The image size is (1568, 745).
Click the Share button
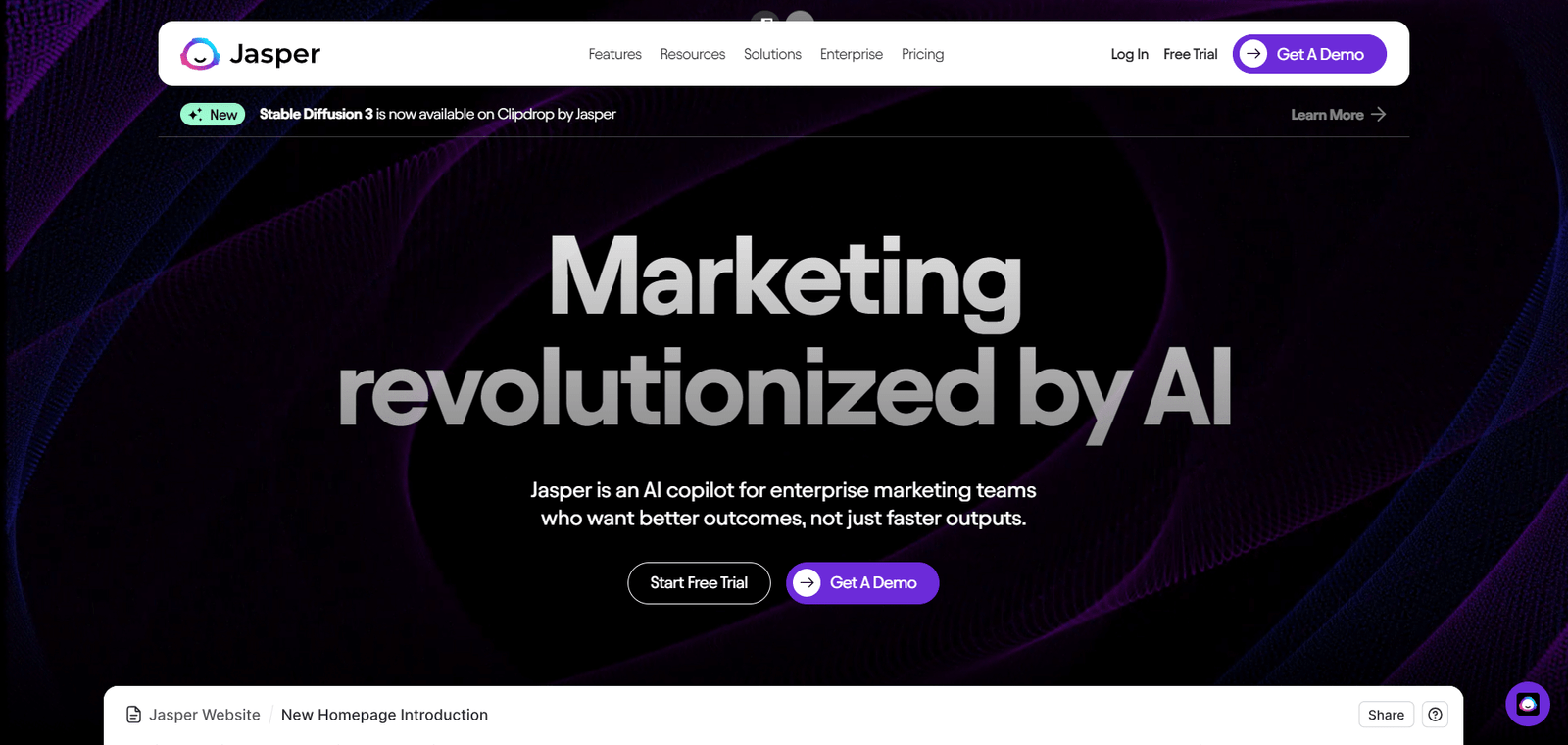pyautogui.click(x=1386, y=715)
